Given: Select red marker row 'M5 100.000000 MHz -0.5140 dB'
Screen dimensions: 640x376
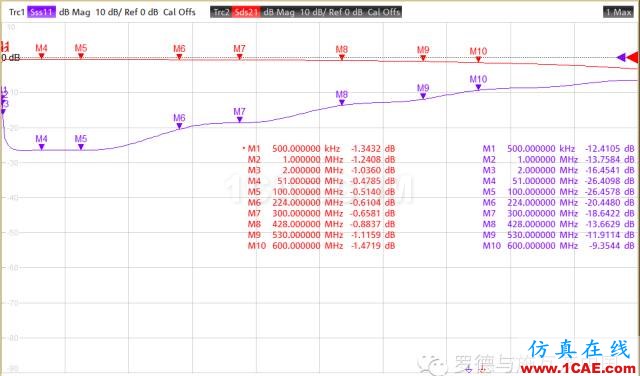Looking at the screenshot, I should coord(321,192).
